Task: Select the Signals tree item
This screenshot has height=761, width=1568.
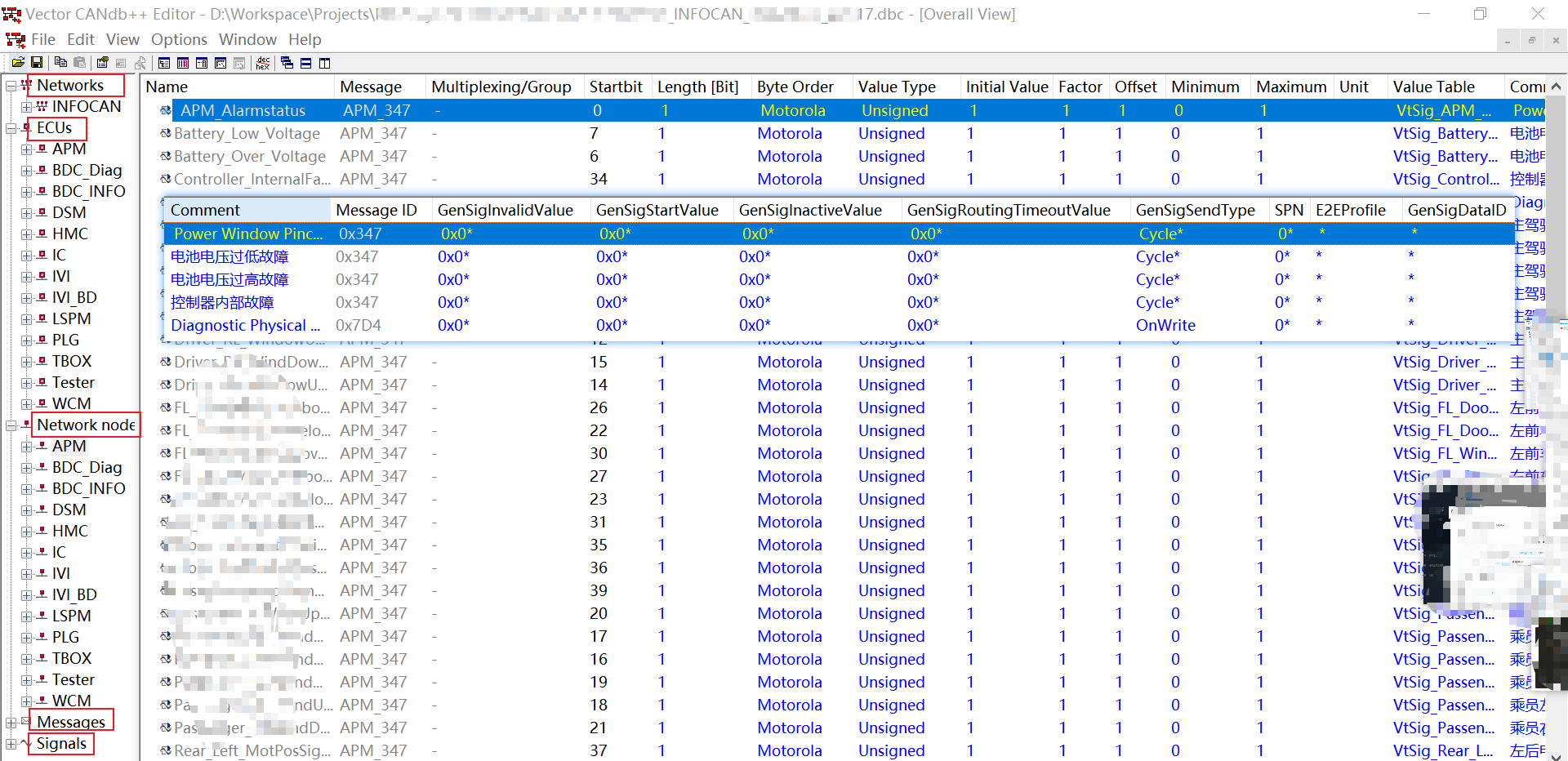Action: pyautogui.click(x=61, y=744)
